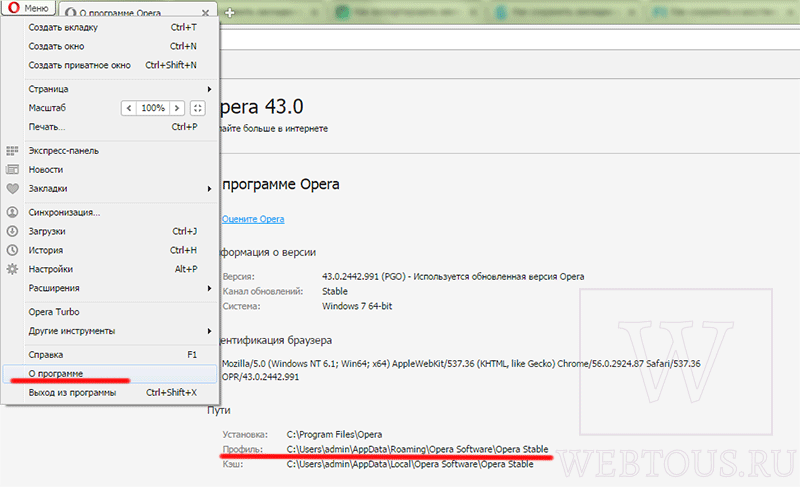Click the Speed Dial grid icon
Viewport: 800px width, 487px height.
(12, 150)
